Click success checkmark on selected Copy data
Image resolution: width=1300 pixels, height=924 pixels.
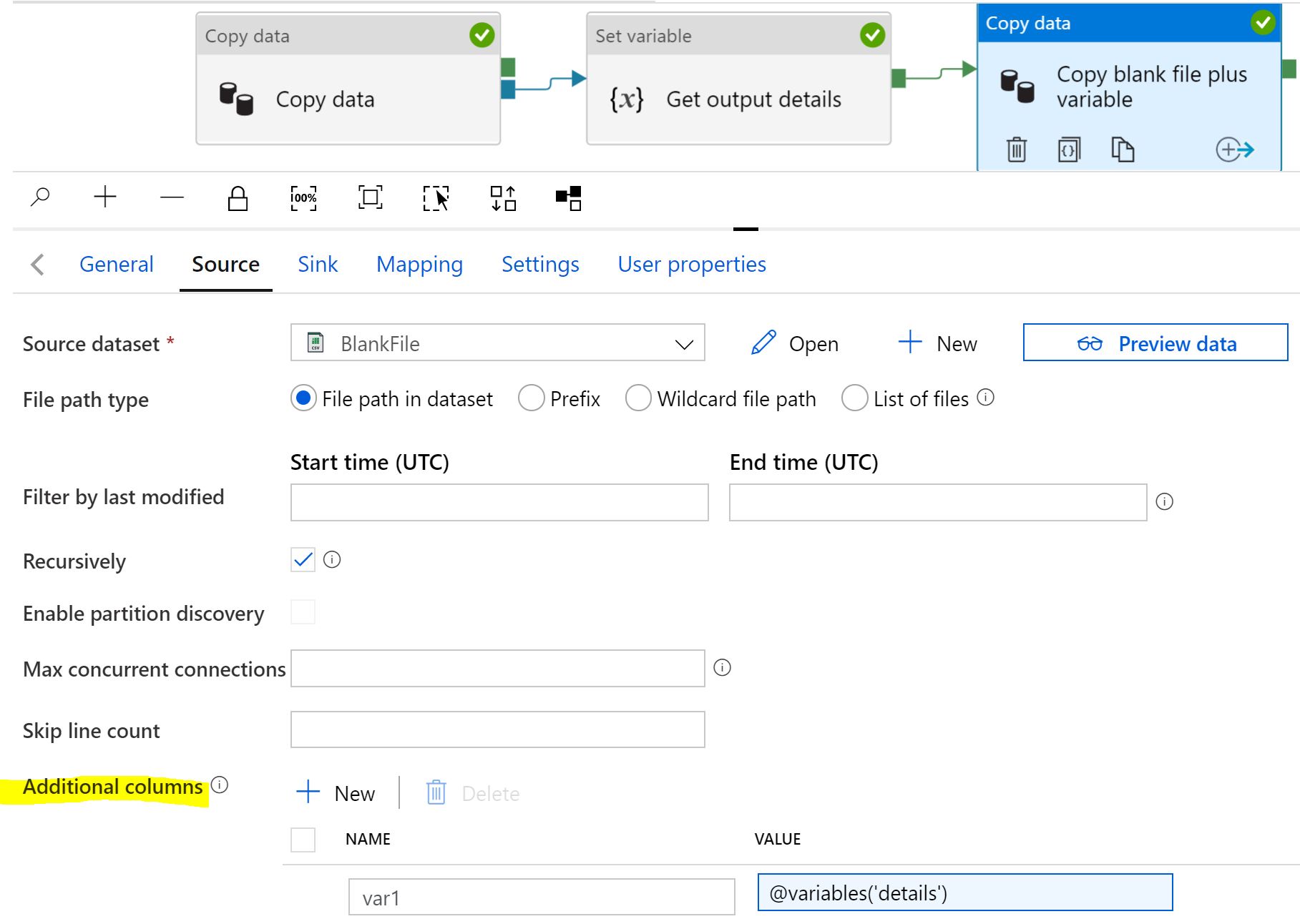pos(1263,22)
